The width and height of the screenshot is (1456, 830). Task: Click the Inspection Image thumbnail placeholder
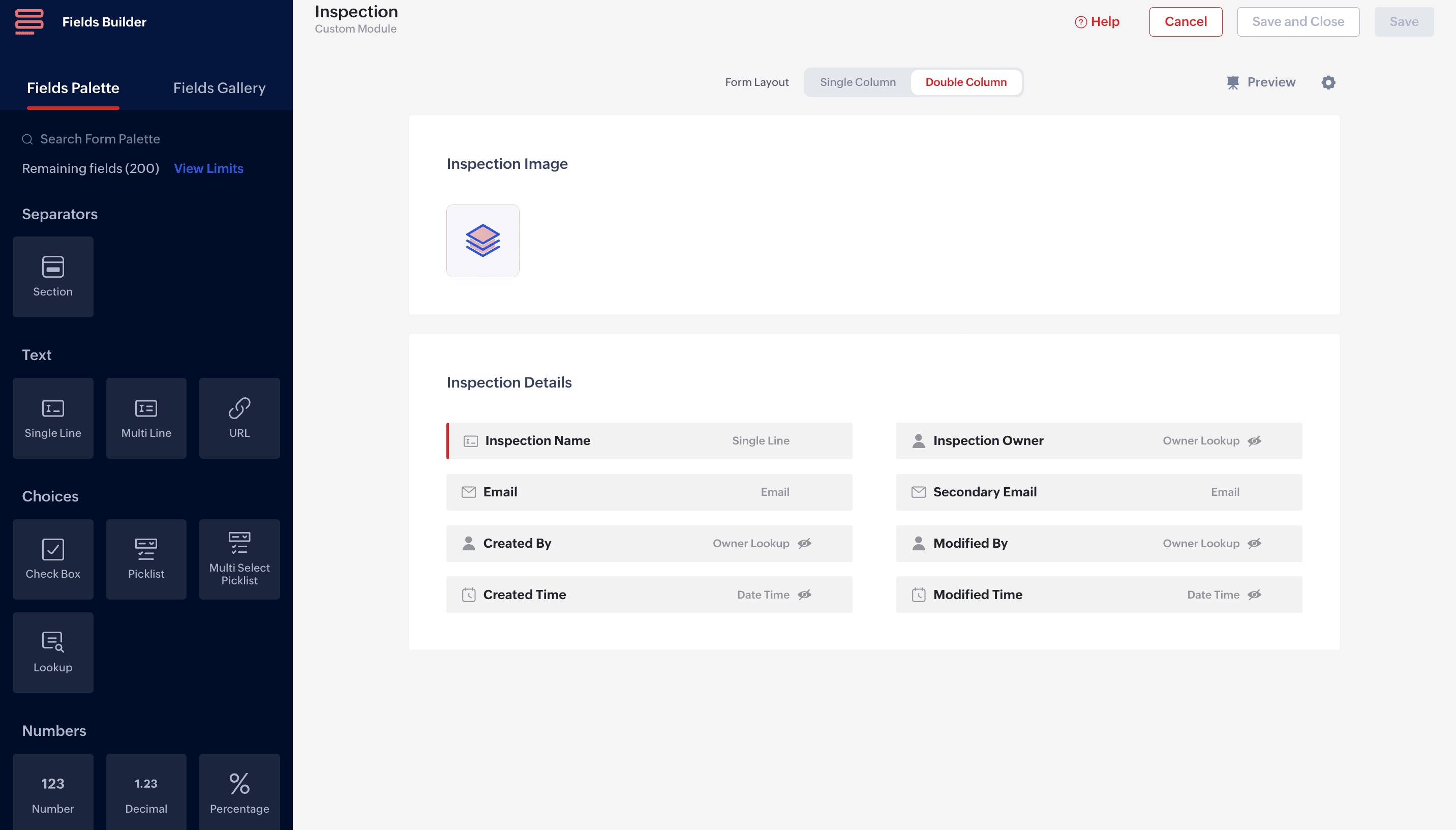482,241
